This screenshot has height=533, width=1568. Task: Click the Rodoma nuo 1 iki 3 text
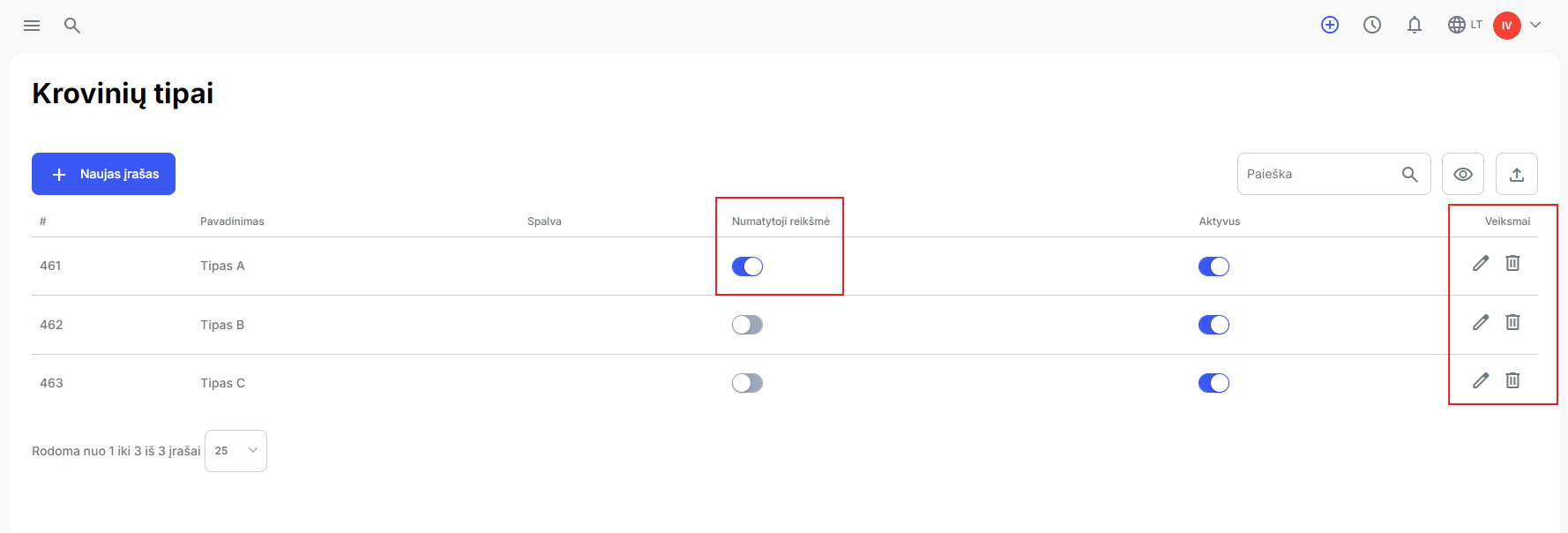coord(116,451)
